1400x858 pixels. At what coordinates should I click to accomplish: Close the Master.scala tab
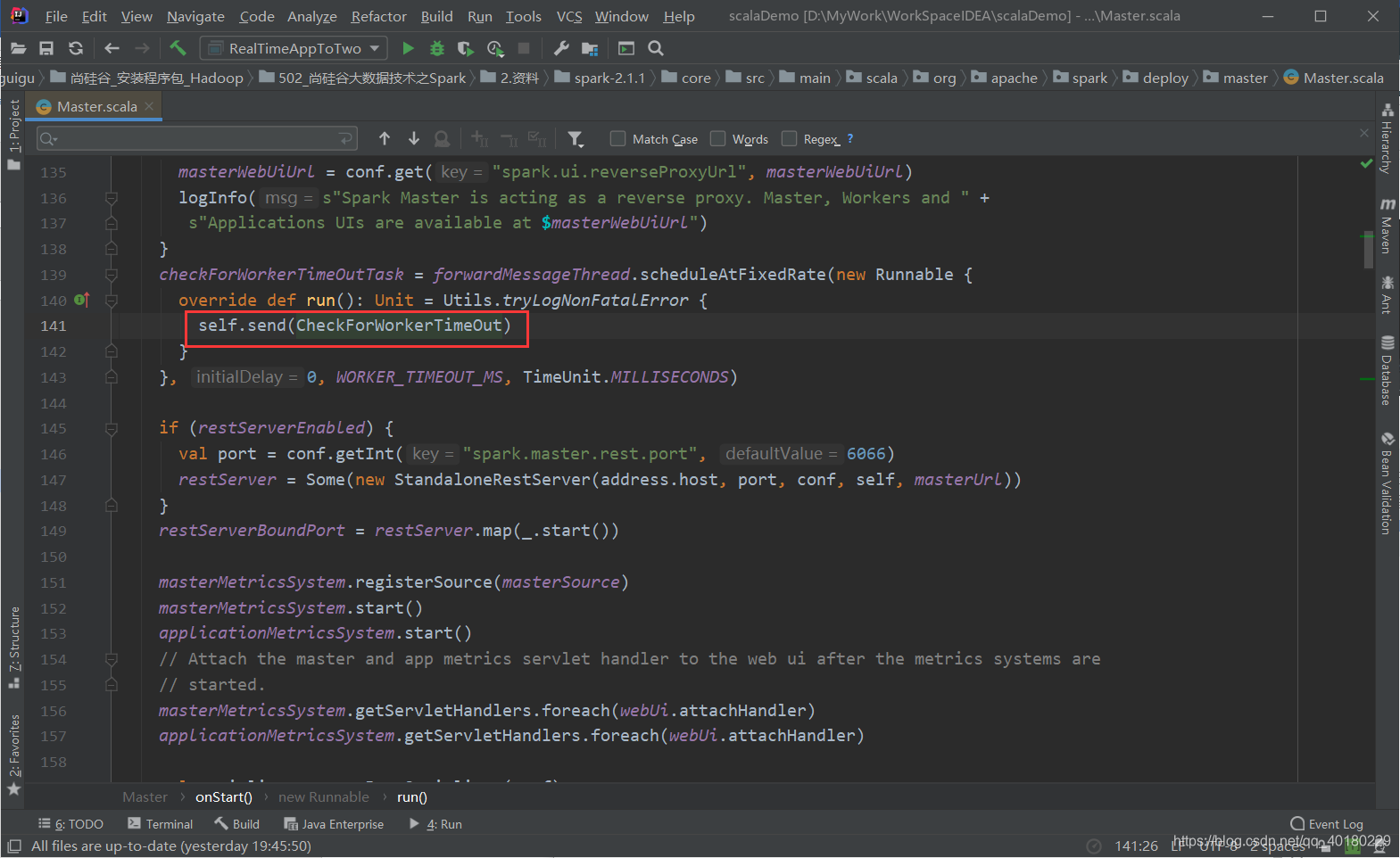click(x=149, y=106)
